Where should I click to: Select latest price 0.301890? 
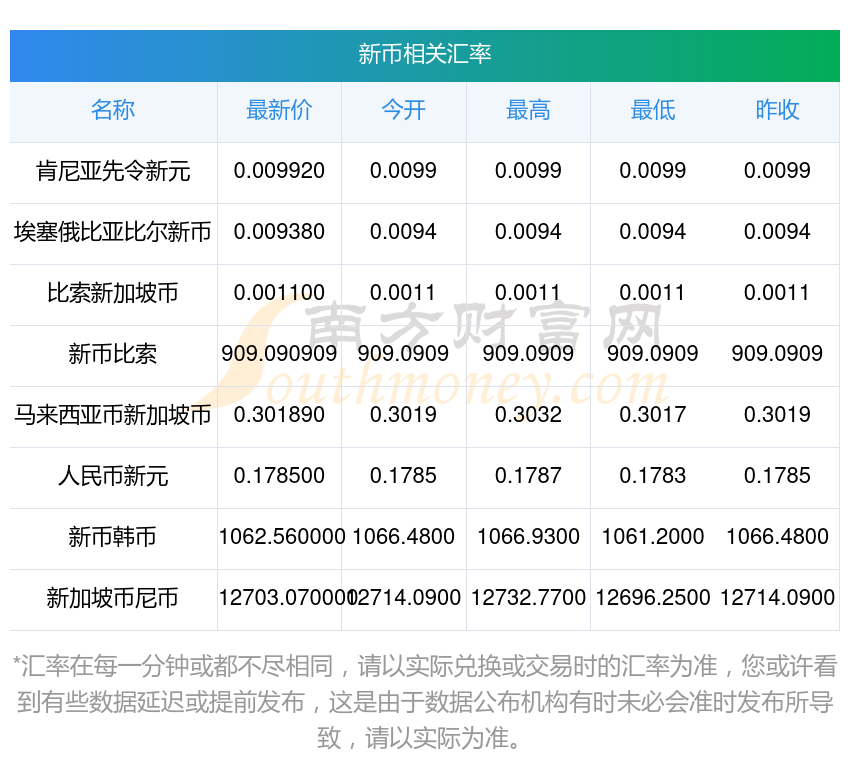279,415
